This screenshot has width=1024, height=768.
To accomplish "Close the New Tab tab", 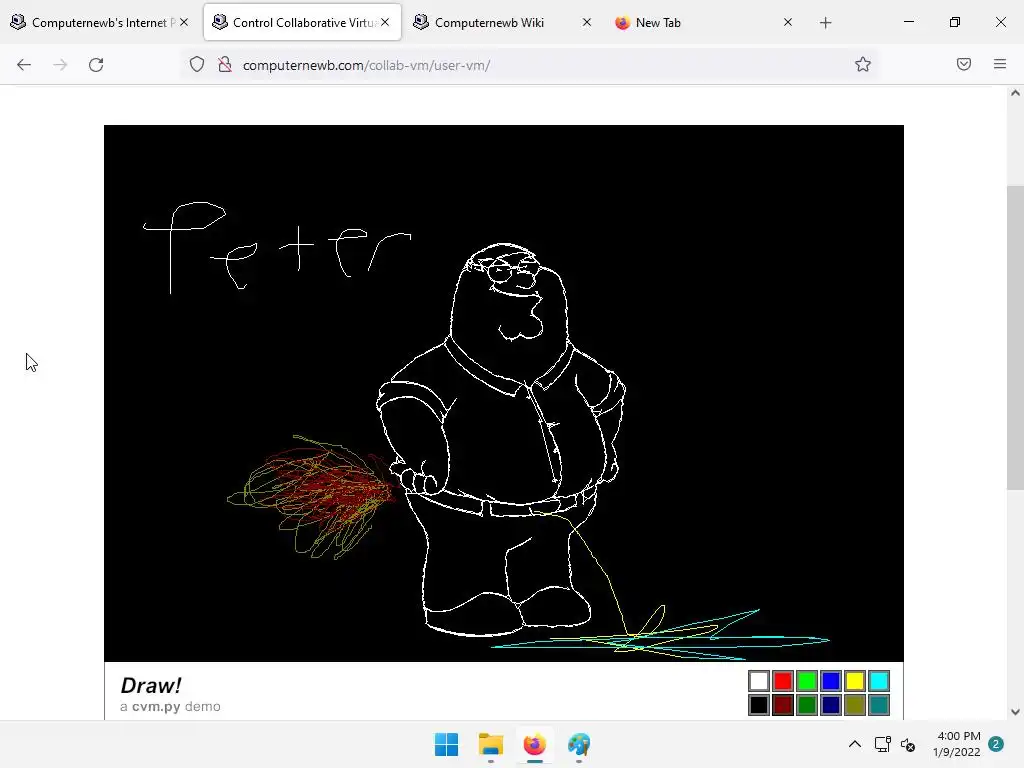I will (x=788, y=22).
